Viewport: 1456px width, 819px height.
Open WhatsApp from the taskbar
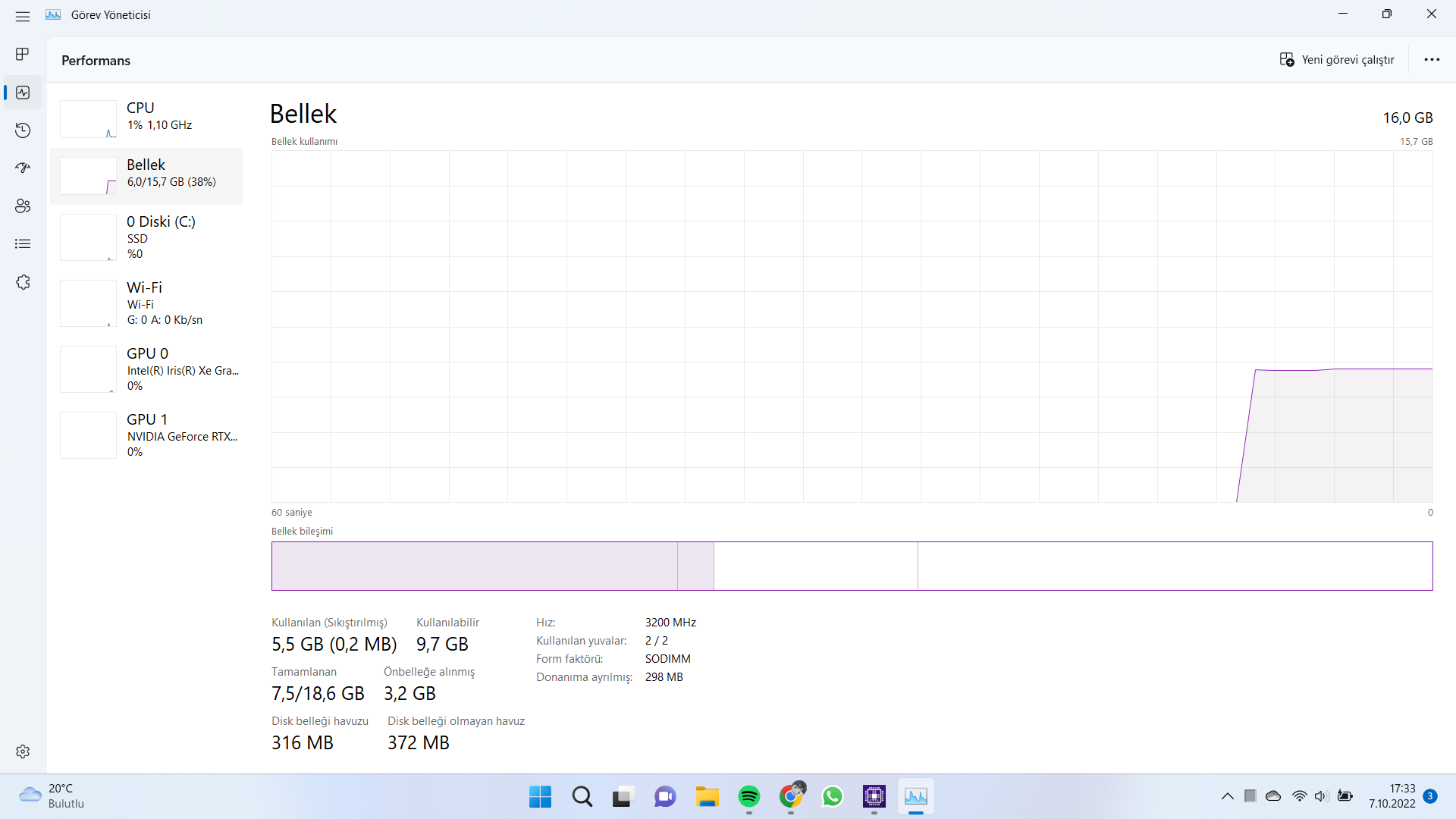point(832,796)
